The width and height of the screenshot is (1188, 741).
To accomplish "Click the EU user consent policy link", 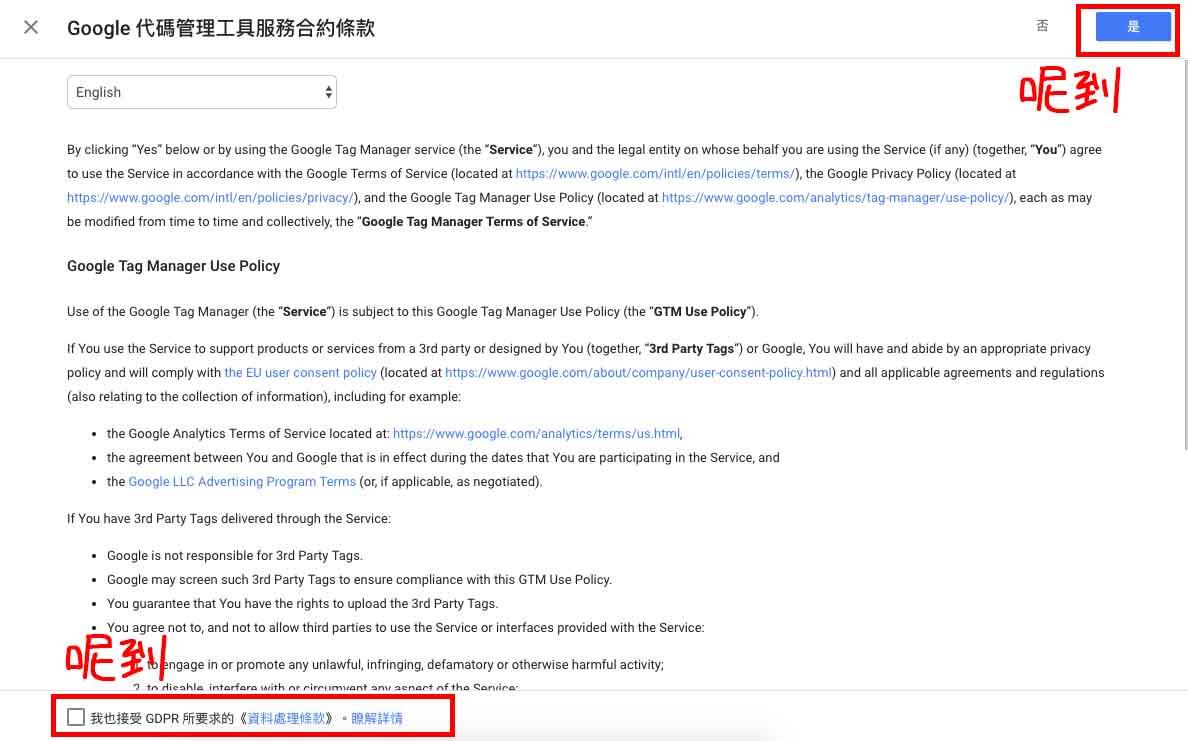I will [x=300, y=373].
